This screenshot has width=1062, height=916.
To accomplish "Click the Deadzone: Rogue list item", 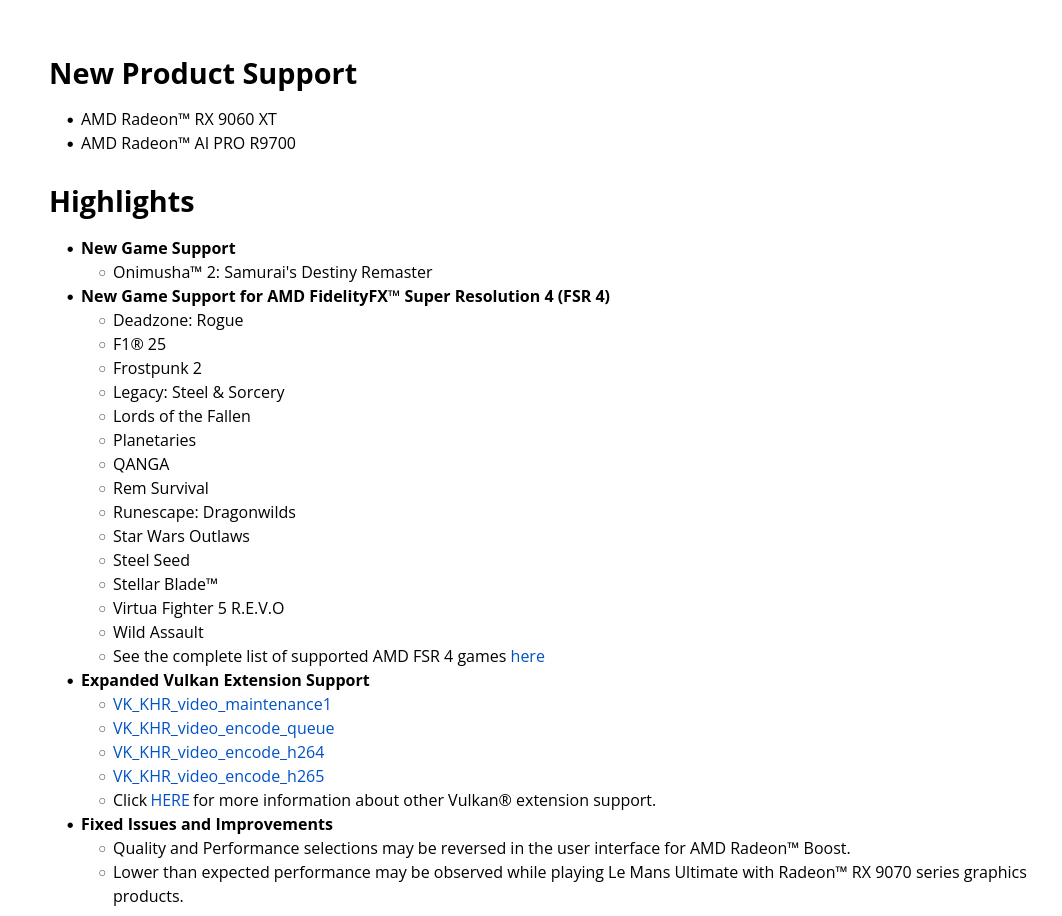I will (x=178, y=320).
